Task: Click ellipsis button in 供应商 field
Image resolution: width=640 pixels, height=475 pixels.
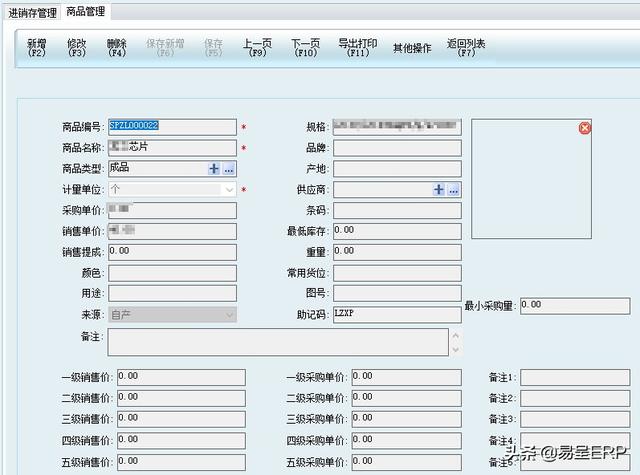Action: [453, 190]
